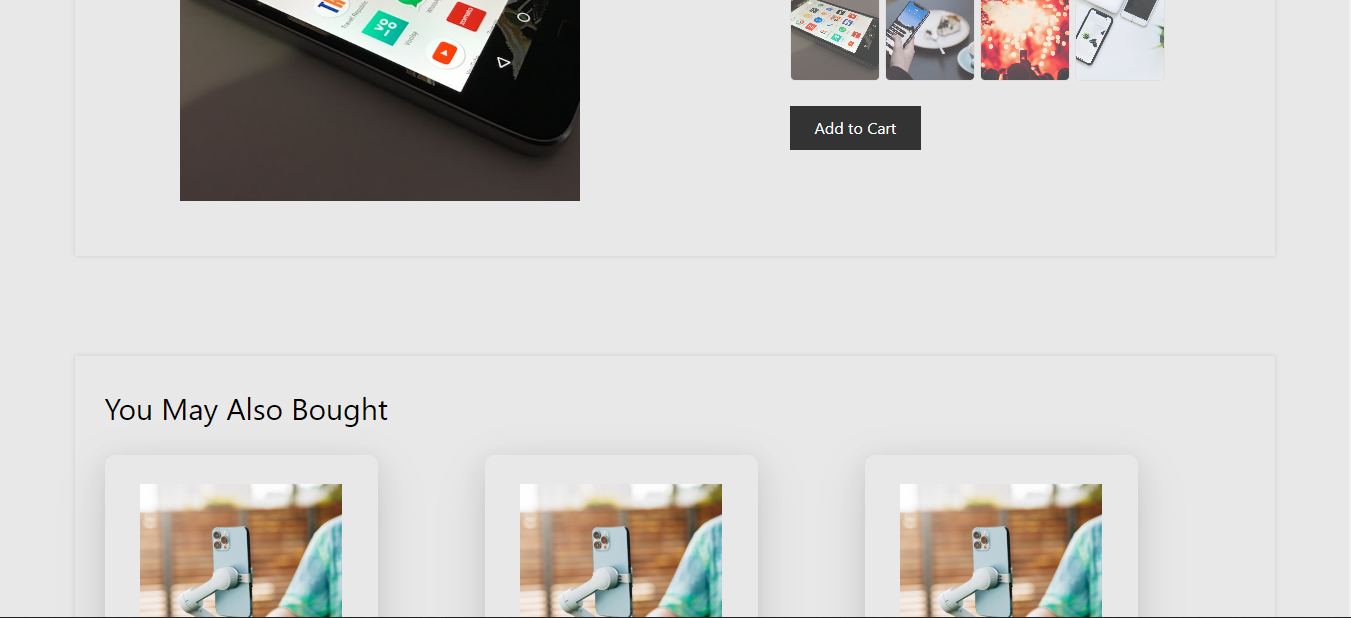
Task: Click the You May Also Bought heading
Action: click(x=246, y=410)
